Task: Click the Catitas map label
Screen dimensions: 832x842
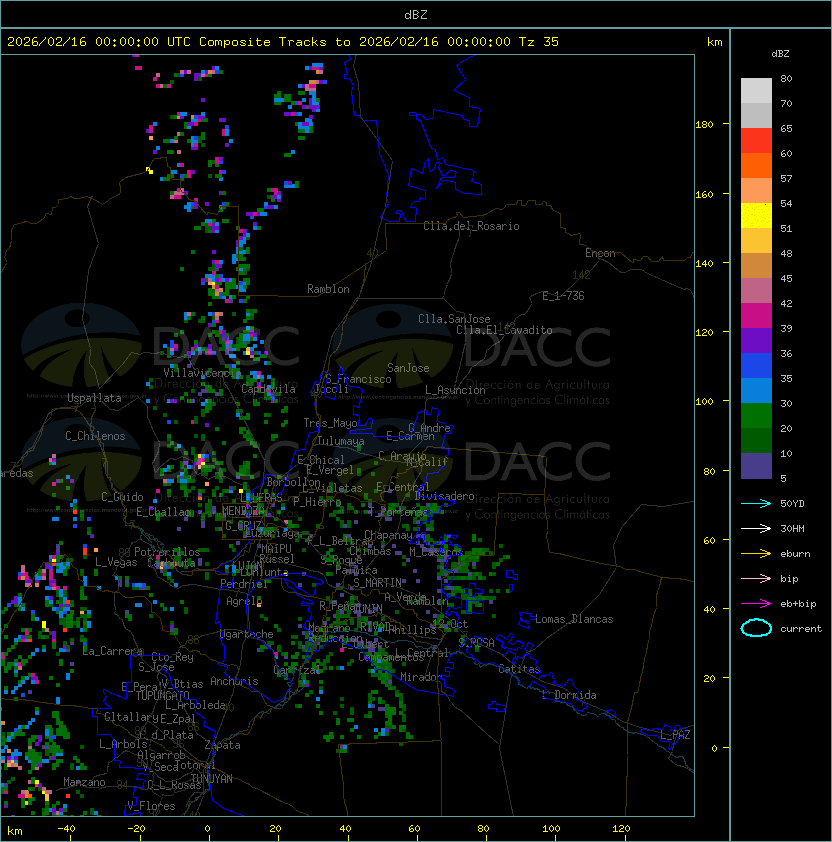Action: [x=519, y=669]
